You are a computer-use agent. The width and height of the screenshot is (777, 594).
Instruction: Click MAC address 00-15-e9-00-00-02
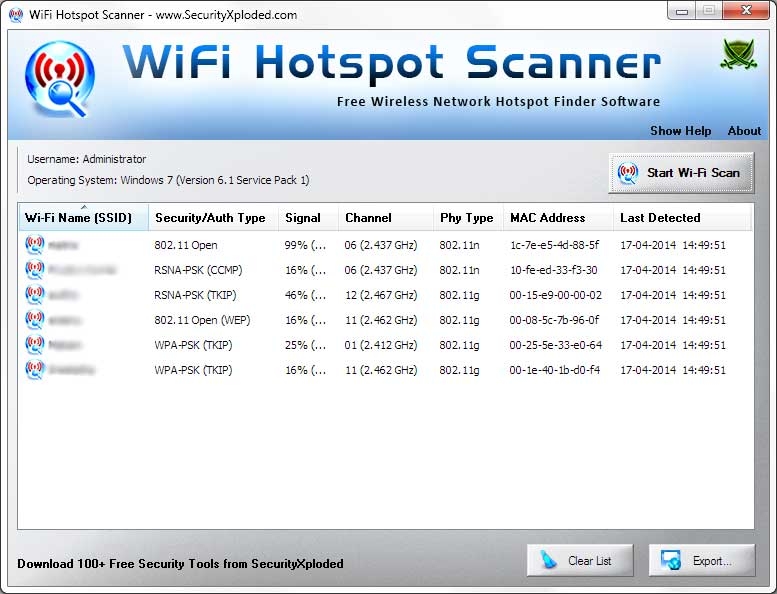pos(555,295)
